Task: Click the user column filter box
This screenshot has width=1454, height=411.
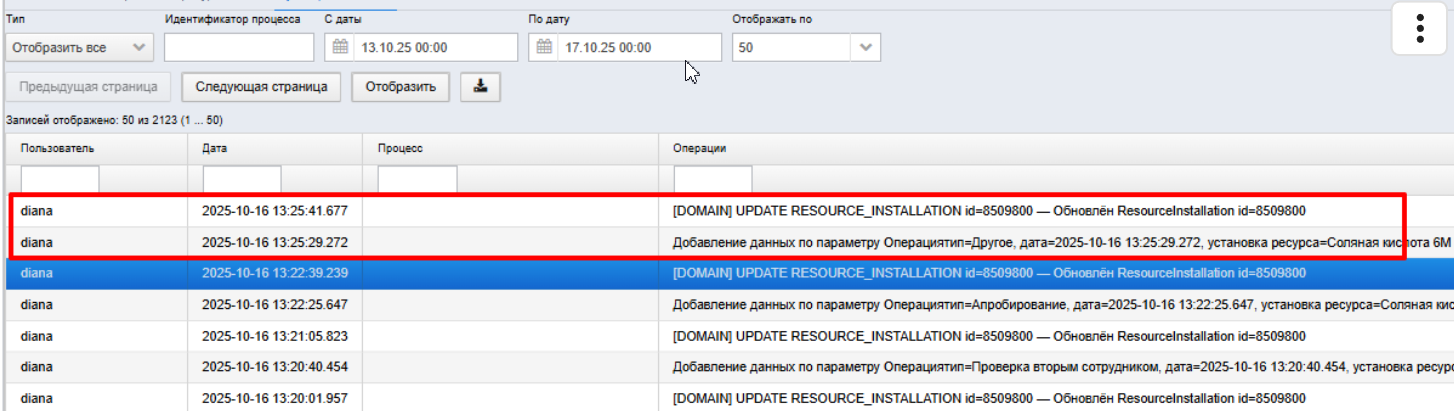Action: [x=60, y=180]
